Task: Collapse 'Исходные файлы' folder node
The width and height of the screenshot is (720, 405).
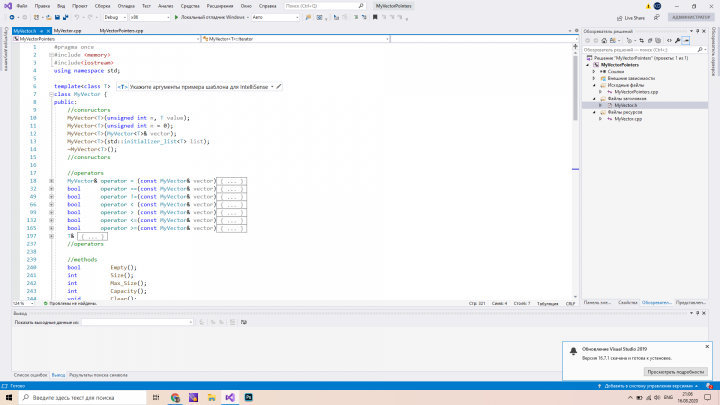Action: tap(594, 85)
